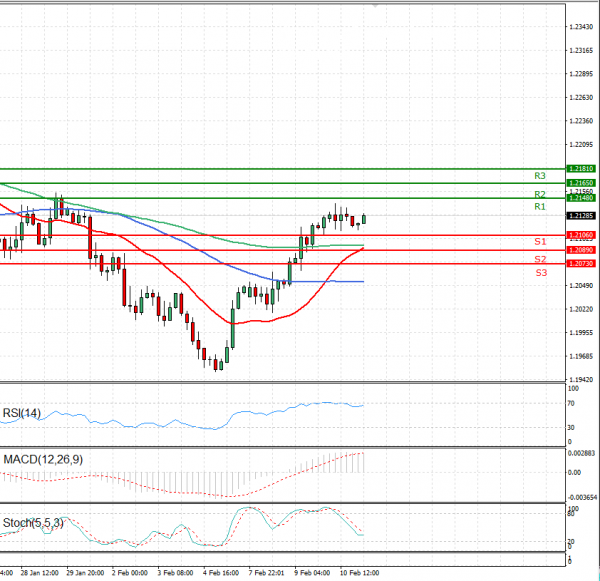Click the 9 Feb 04:00 time label

(x=312, y=573)
